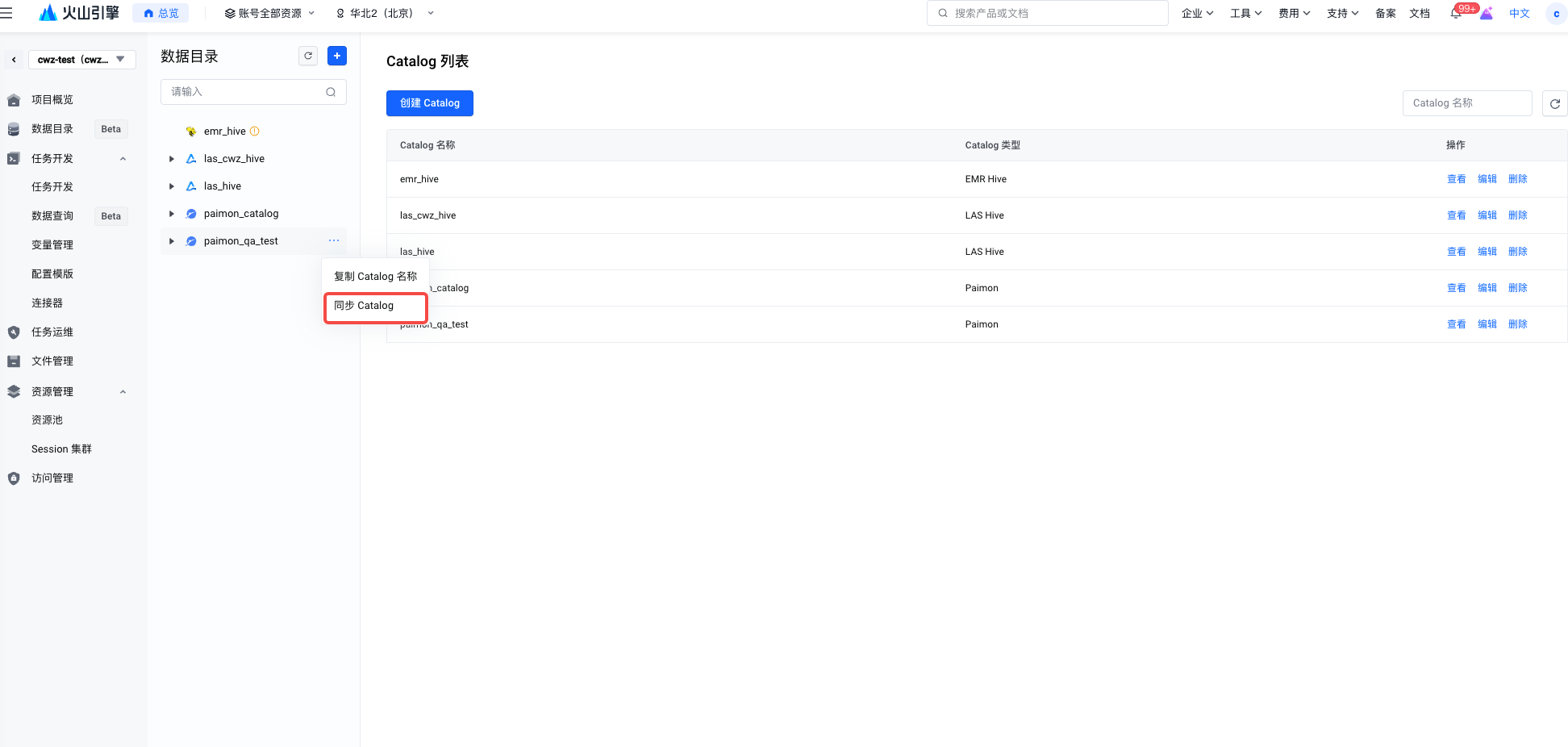Open the 支持 header menu
The height and width of the screenshot is (747, 1568).
1342,13
